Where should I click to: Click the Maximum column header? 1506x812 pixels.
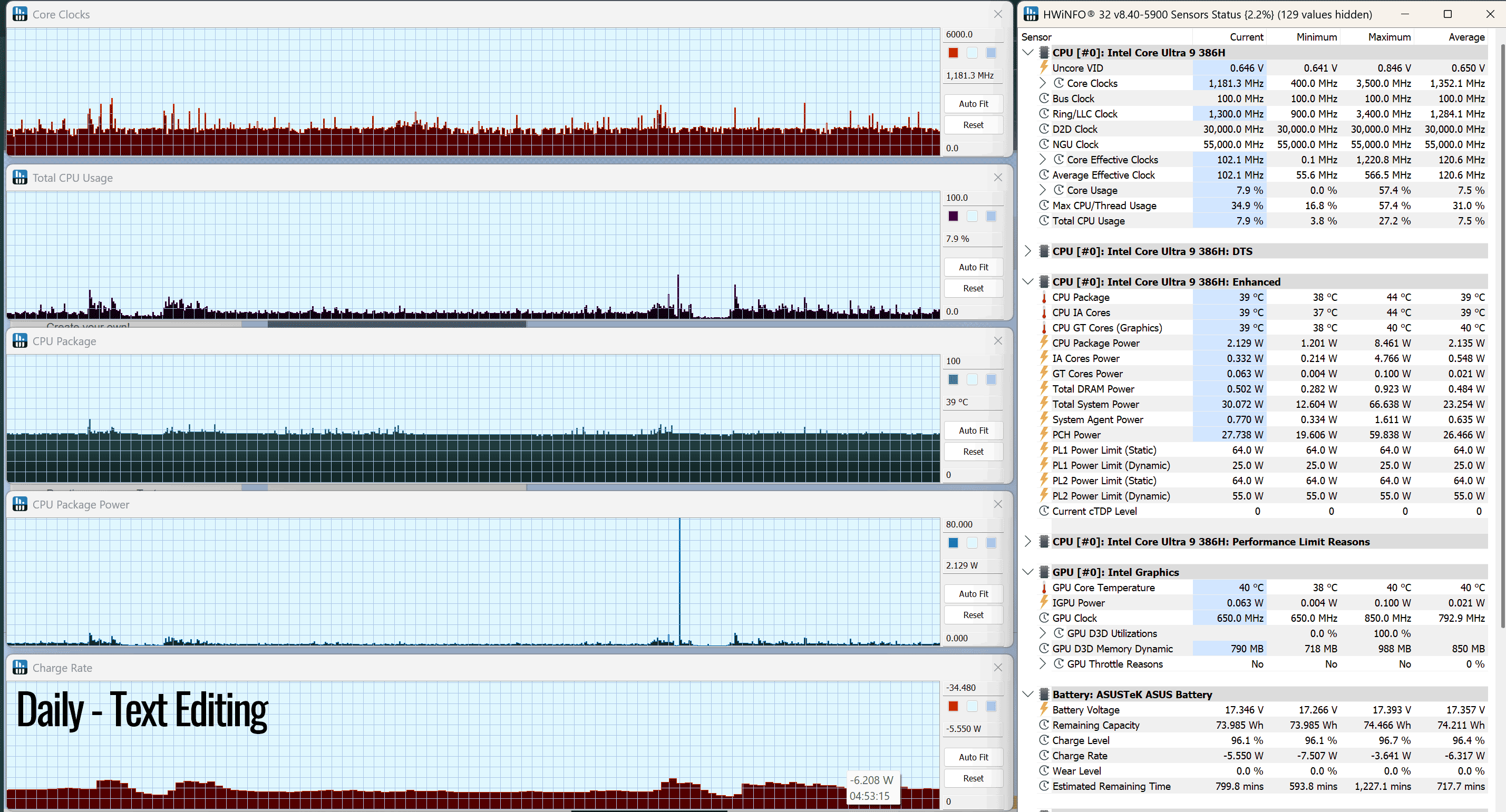1389,37
